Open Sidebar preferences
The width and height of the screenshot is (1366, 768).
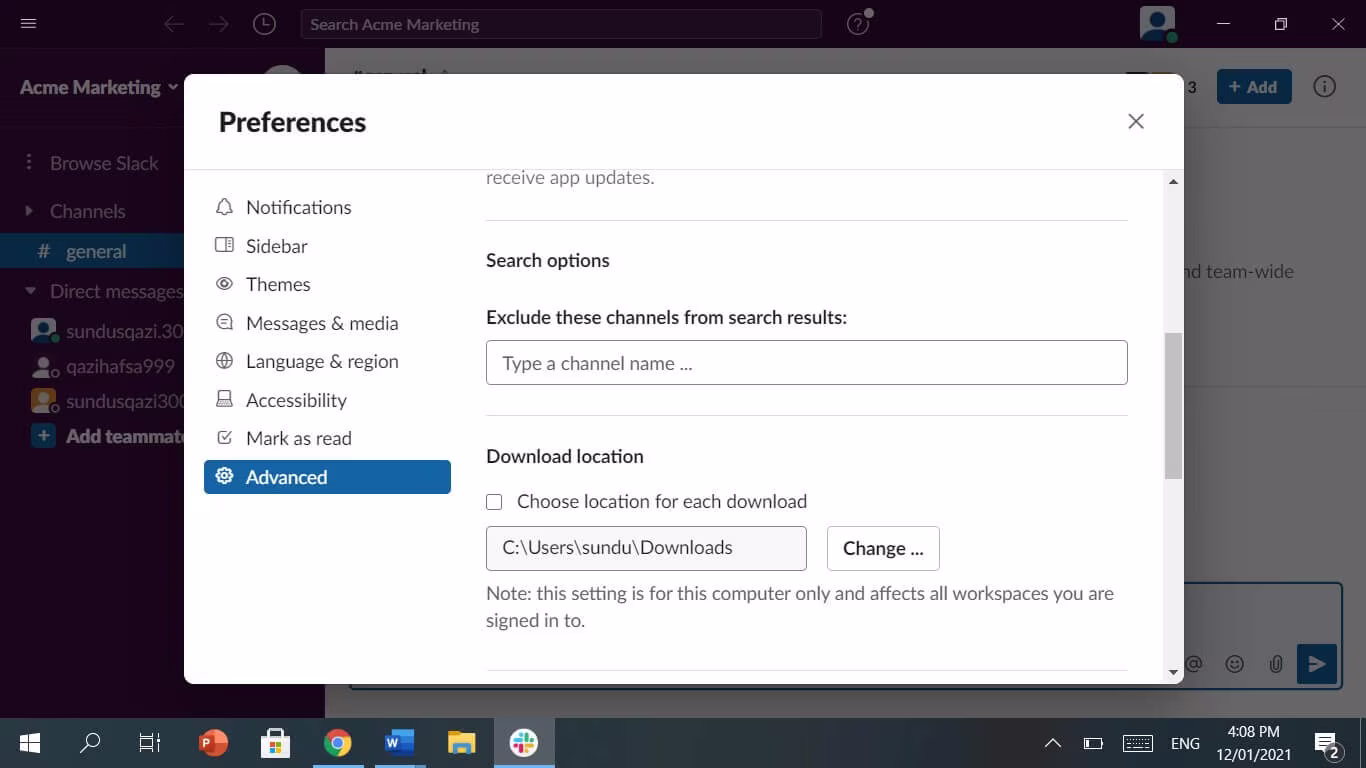[327, 246]
